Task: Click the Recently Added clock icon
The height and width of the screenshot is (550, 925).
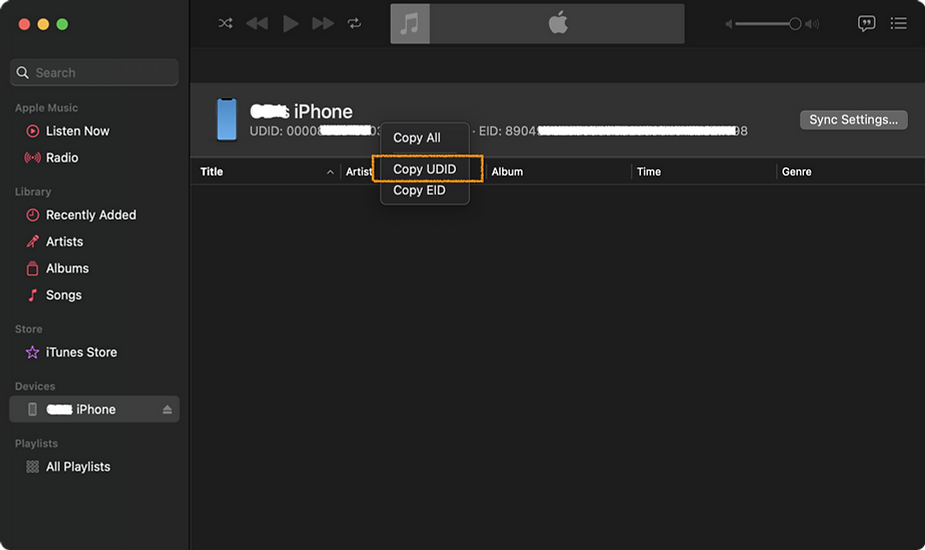Action: point(33,215)
